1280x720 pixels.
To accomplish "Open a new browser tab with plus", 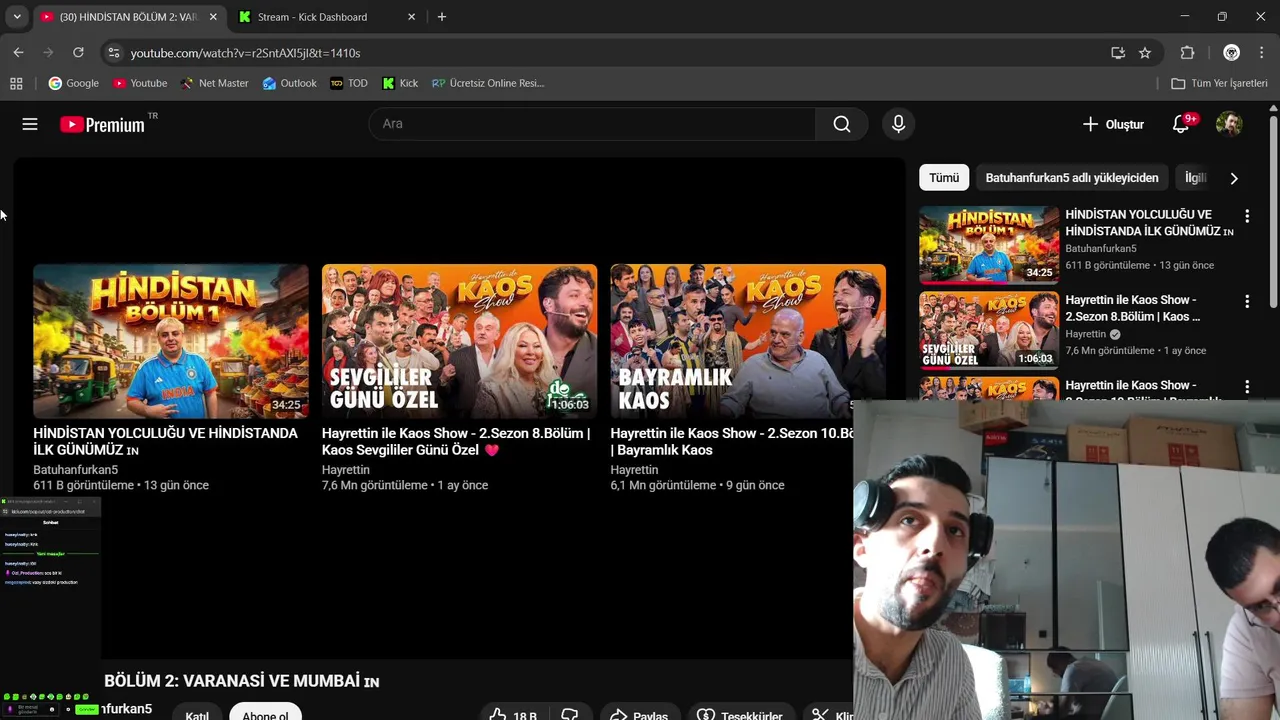I will [441, 17].
